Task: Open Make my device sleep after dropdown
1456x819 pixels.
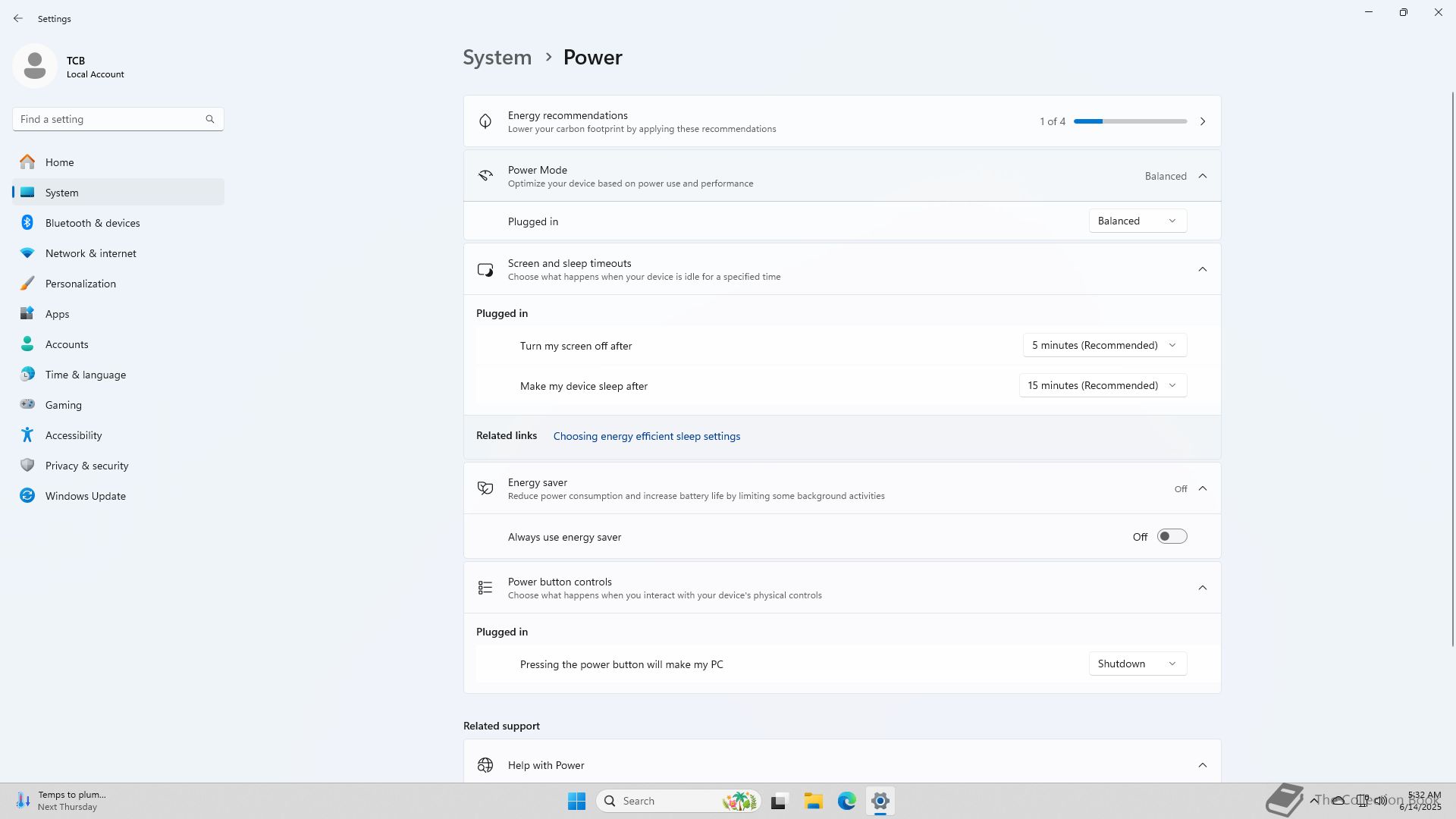Action: [1102, 385]
